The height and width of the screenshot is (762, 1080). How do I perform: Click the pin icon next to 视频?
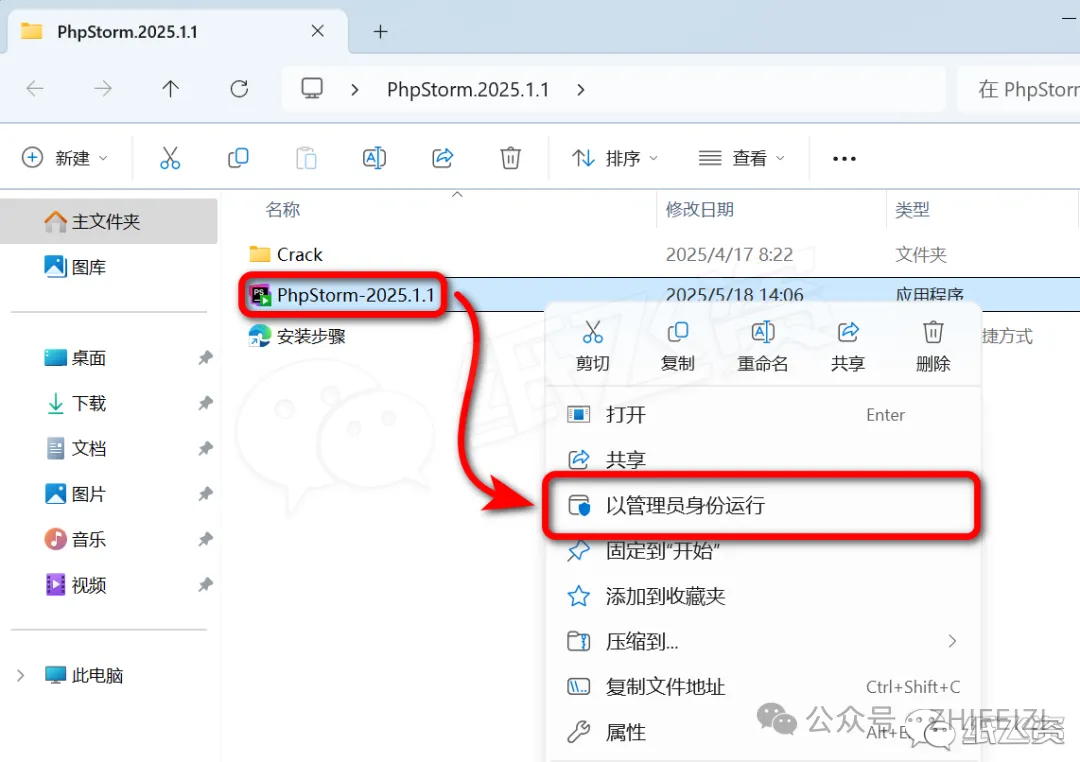(205, 585)
